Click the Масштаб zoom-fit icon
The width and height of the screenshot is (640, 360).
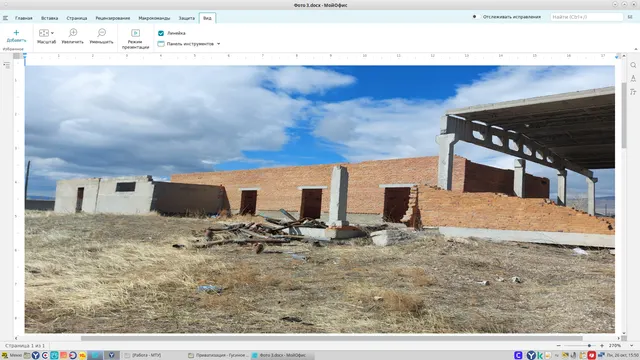44,33
